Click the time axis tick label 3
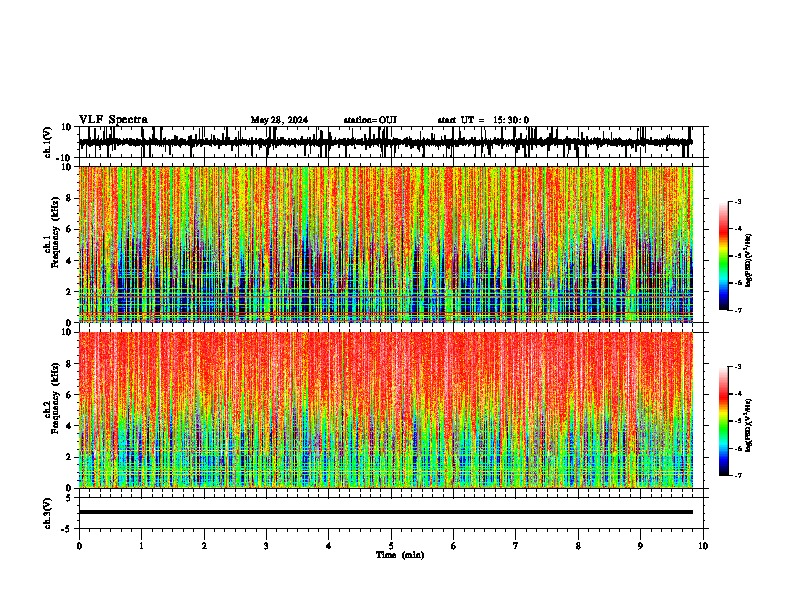The width and height of the screenshot is (792, 612). 267,546
